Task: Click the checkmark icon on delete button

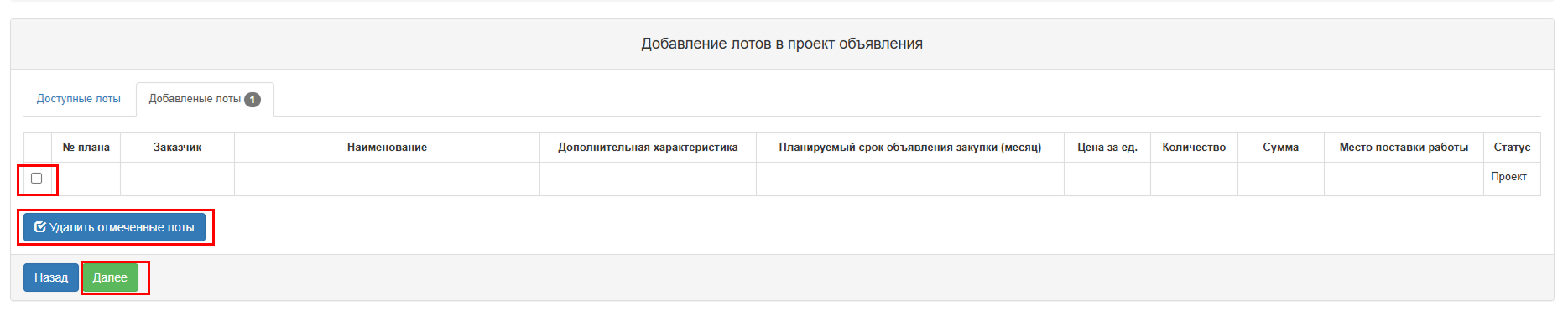Action: [x=40, y=227]
